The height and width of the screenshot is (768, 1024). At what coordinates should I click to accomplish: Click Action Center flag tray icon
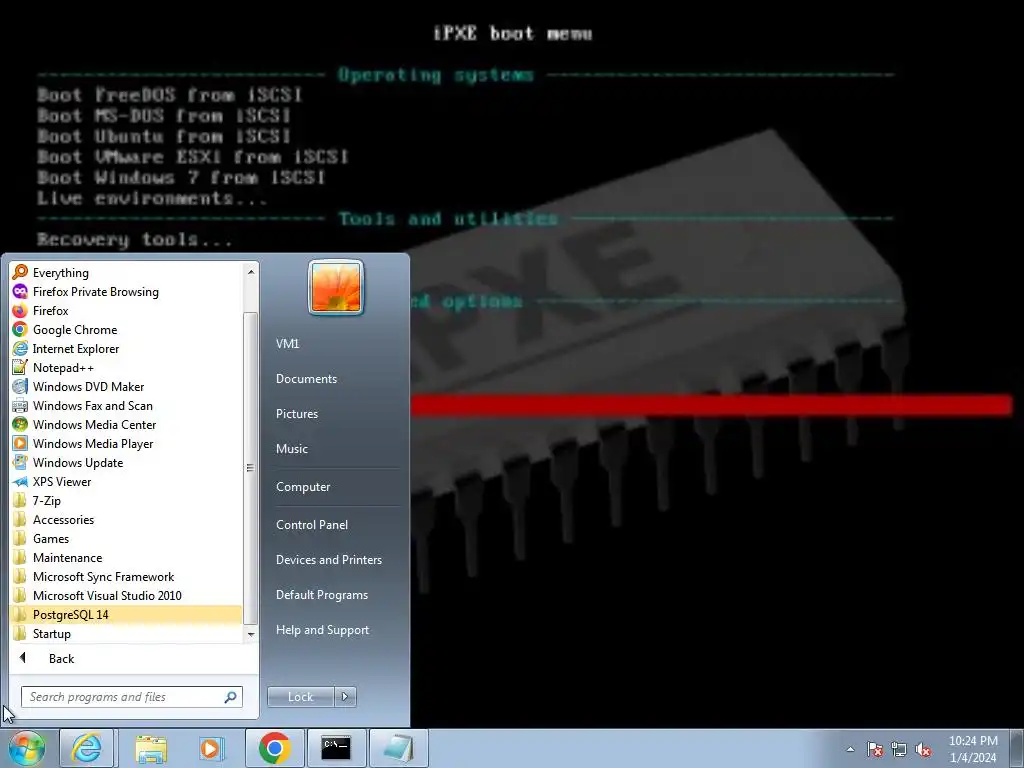pos(875,749)
